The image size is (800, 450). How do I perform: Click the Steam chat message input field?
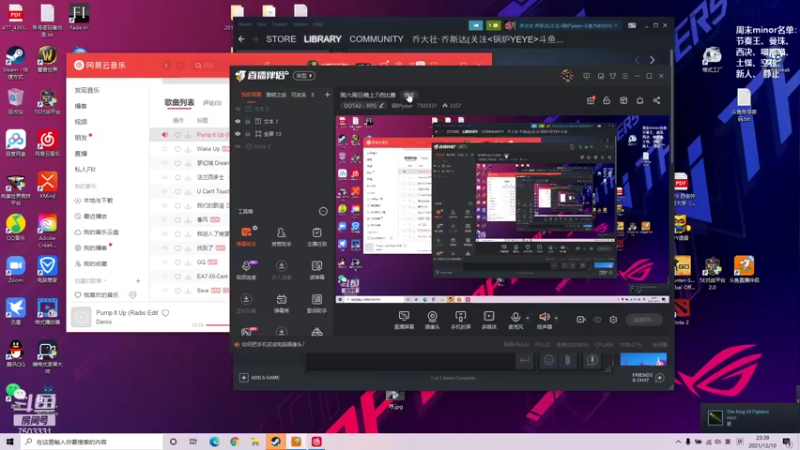click(410, 361)
